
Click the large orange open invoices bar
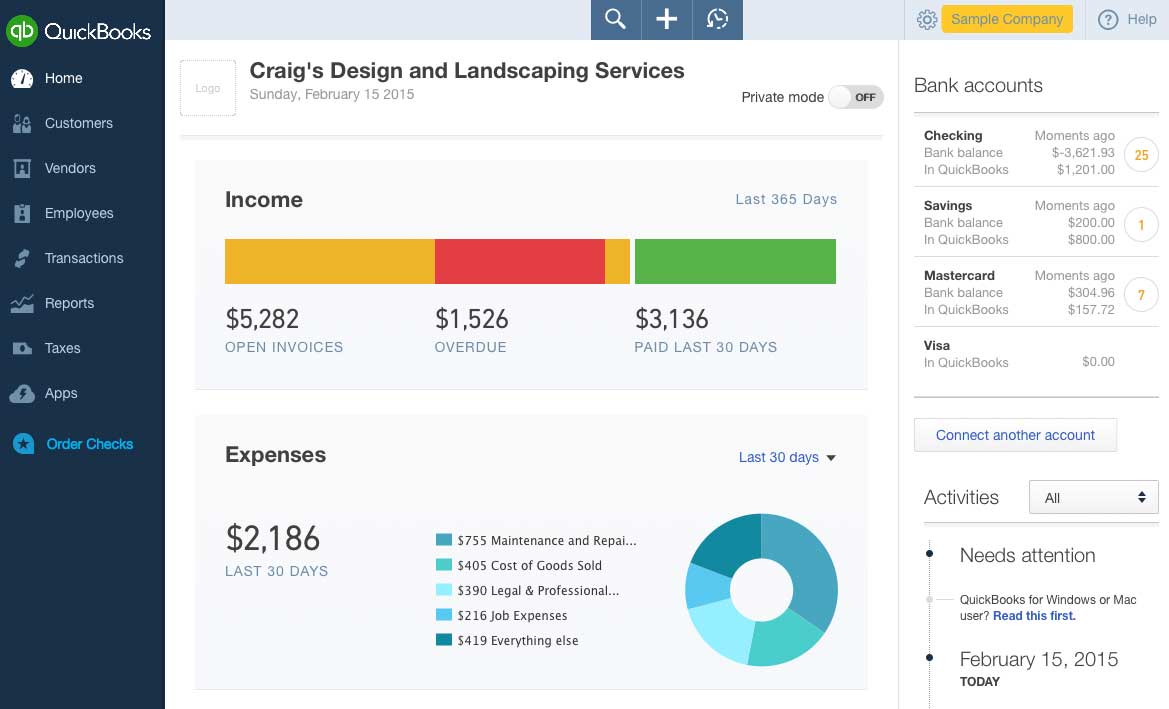point(330,261)
